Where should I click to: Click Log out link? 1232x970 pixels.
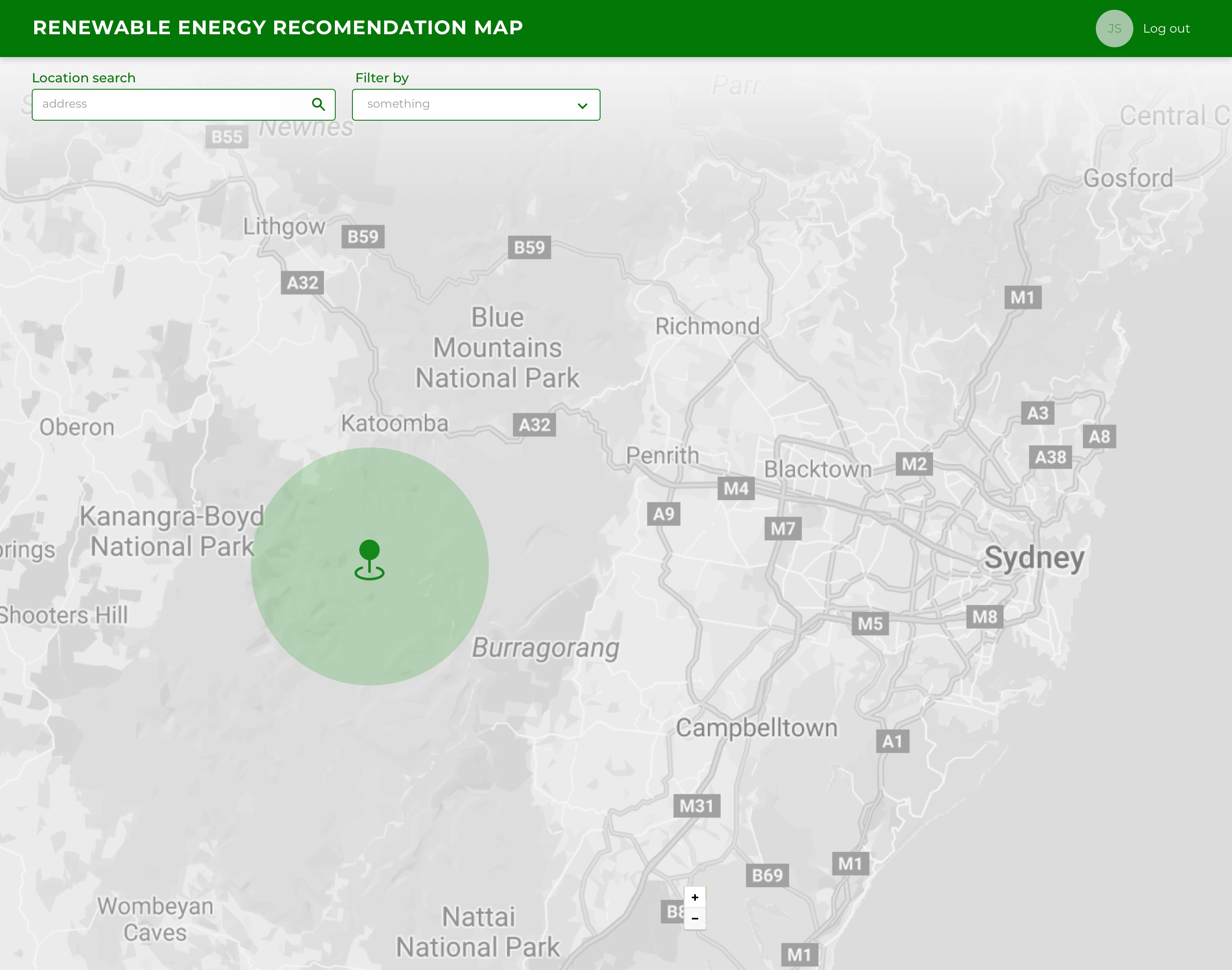pos(1166,29)
